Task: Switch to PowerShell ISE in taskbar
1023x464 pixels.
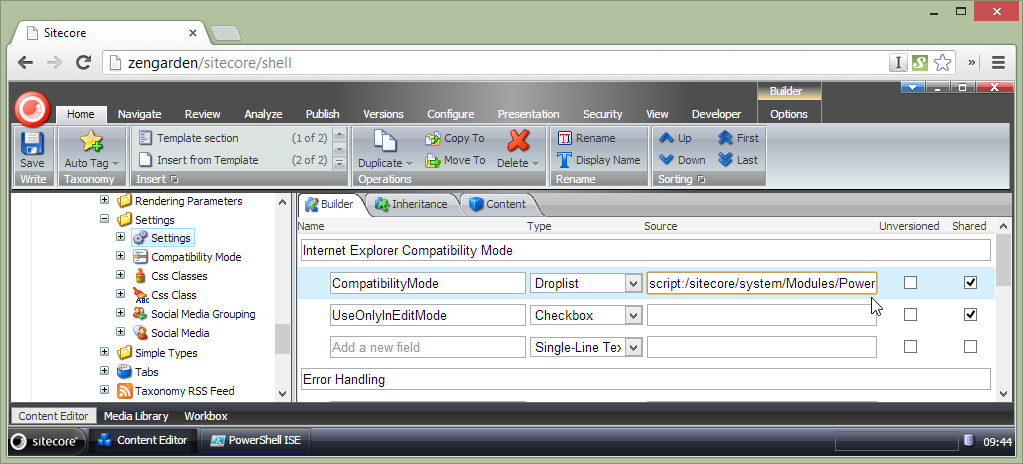Action: (x=255, y=440)
